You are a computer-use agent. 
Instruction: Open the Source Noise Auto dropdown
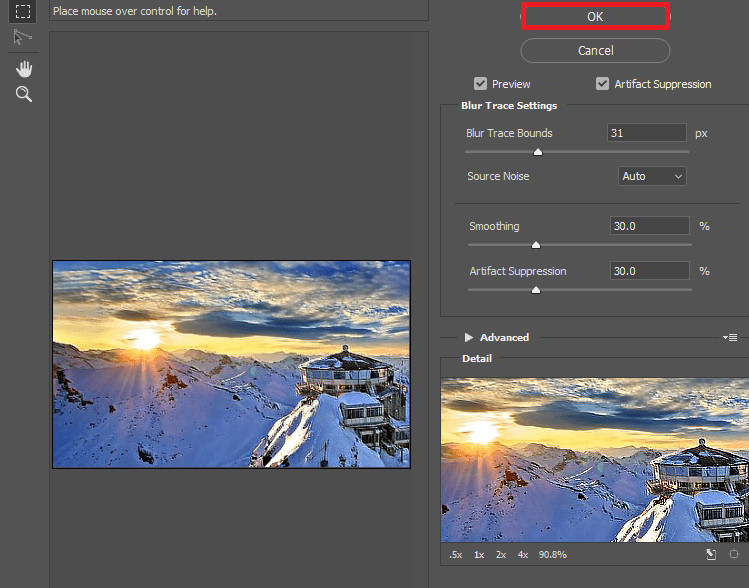coord(652,176)
